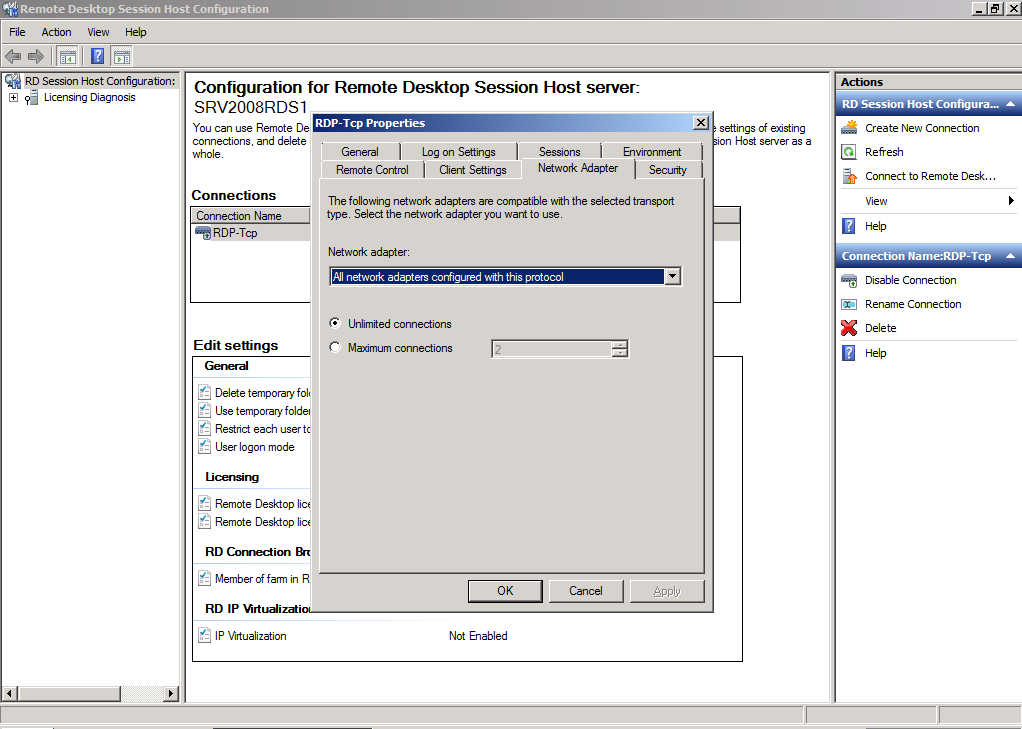The width and height of the screenshot is (1022, 729).
Task: Click Rename Connection action link
Action: point(912,305)
